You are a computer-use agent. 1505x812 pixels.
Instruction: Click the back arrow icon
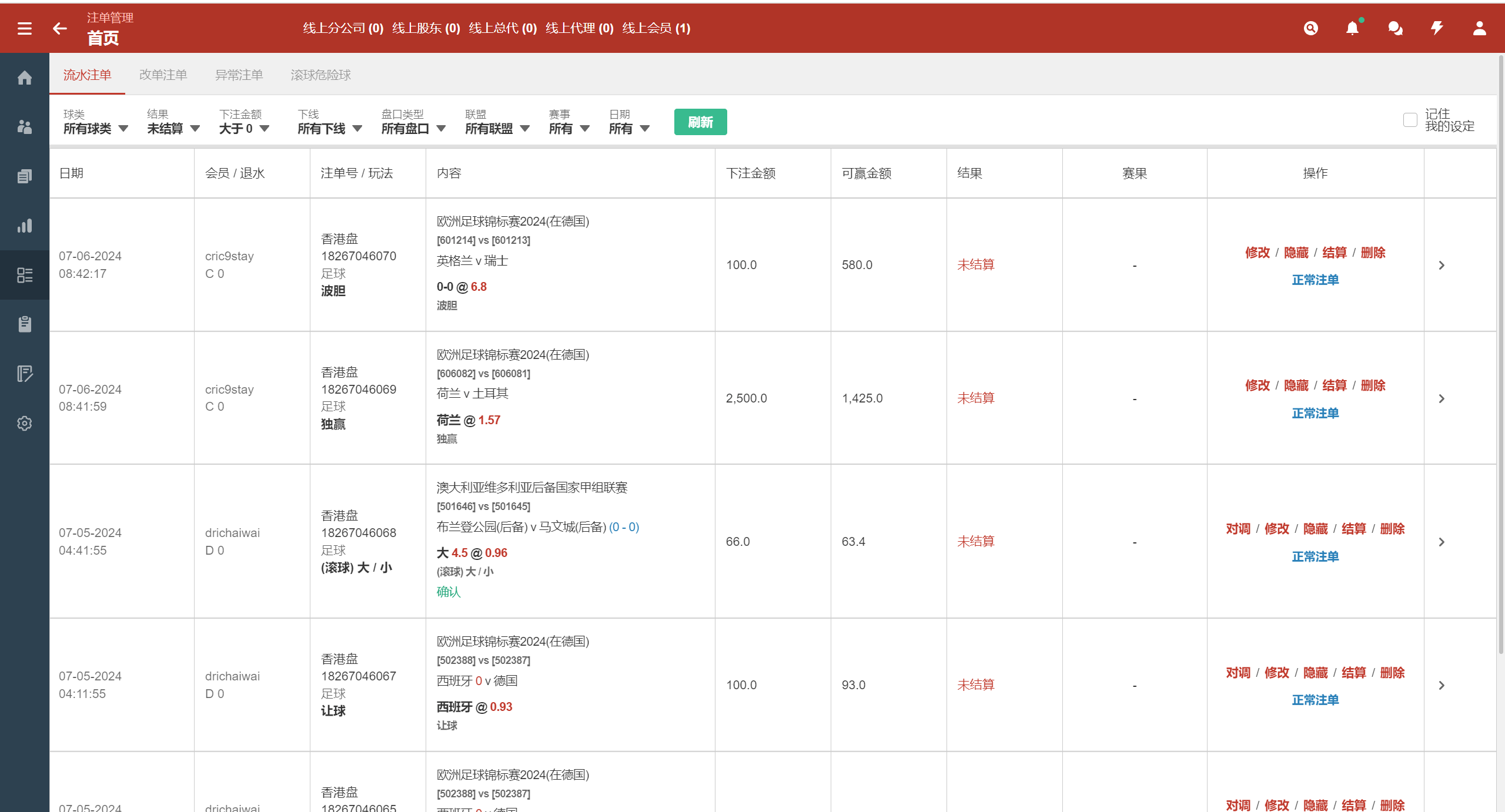pos(60,28)
